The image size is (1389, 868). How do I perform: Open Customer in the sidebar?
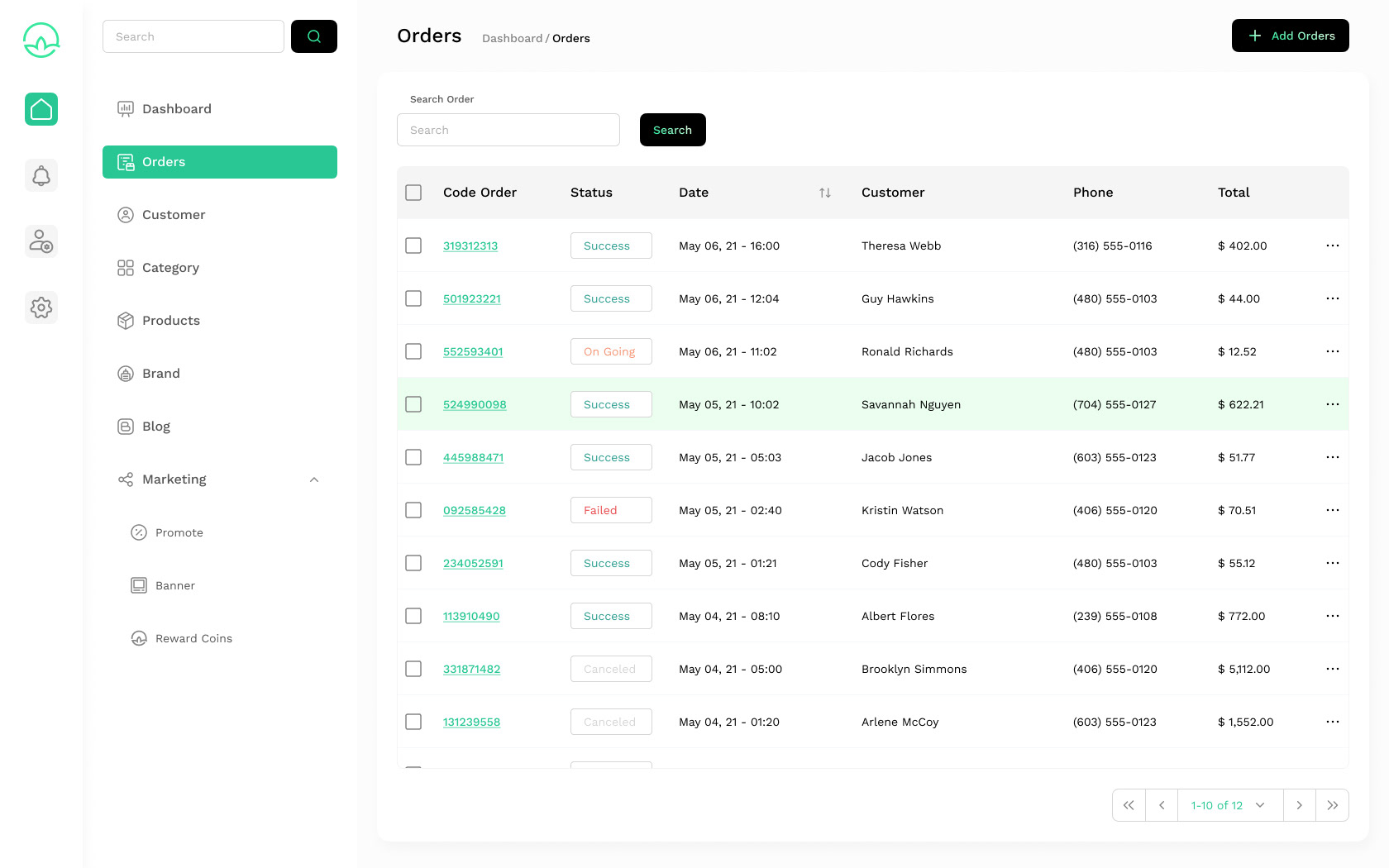(220, 215)
